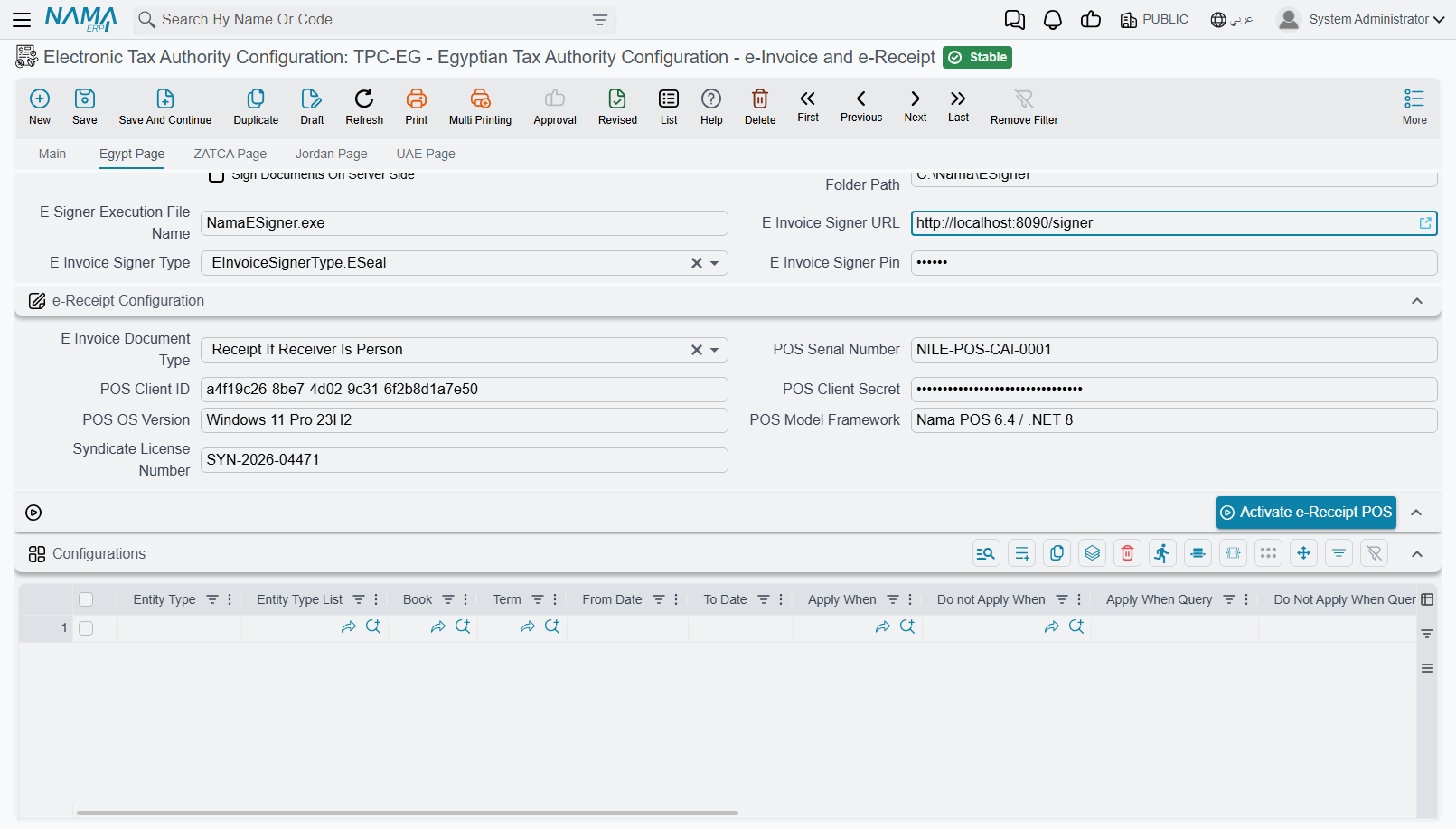Select the Egypt Page tab

pyautogui.click(x=132, y=154)
